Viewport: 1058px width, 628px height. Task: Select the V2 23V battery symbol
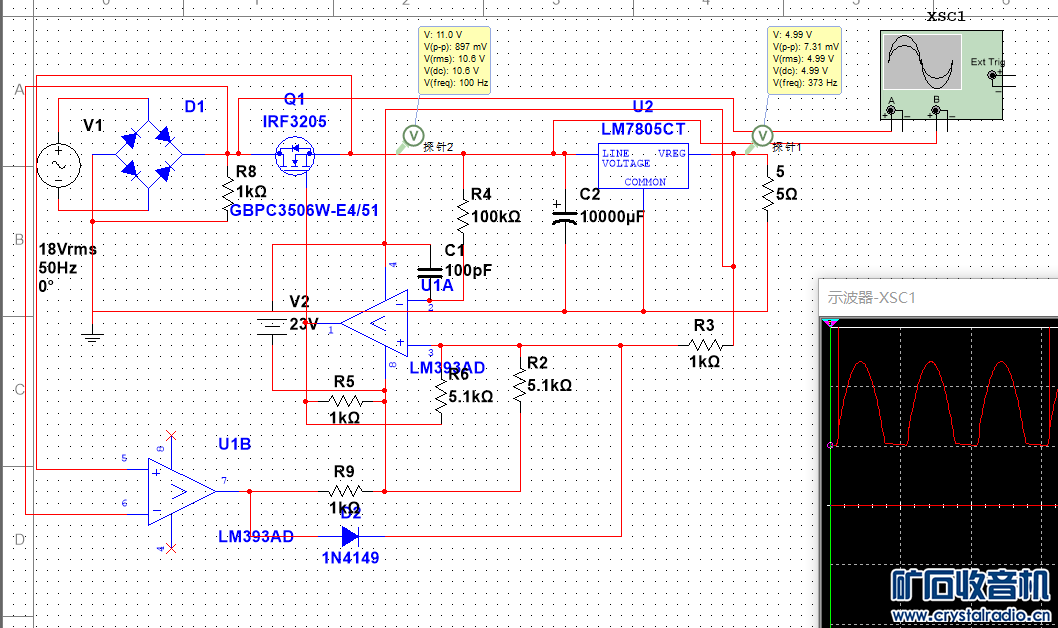[273, 324]
